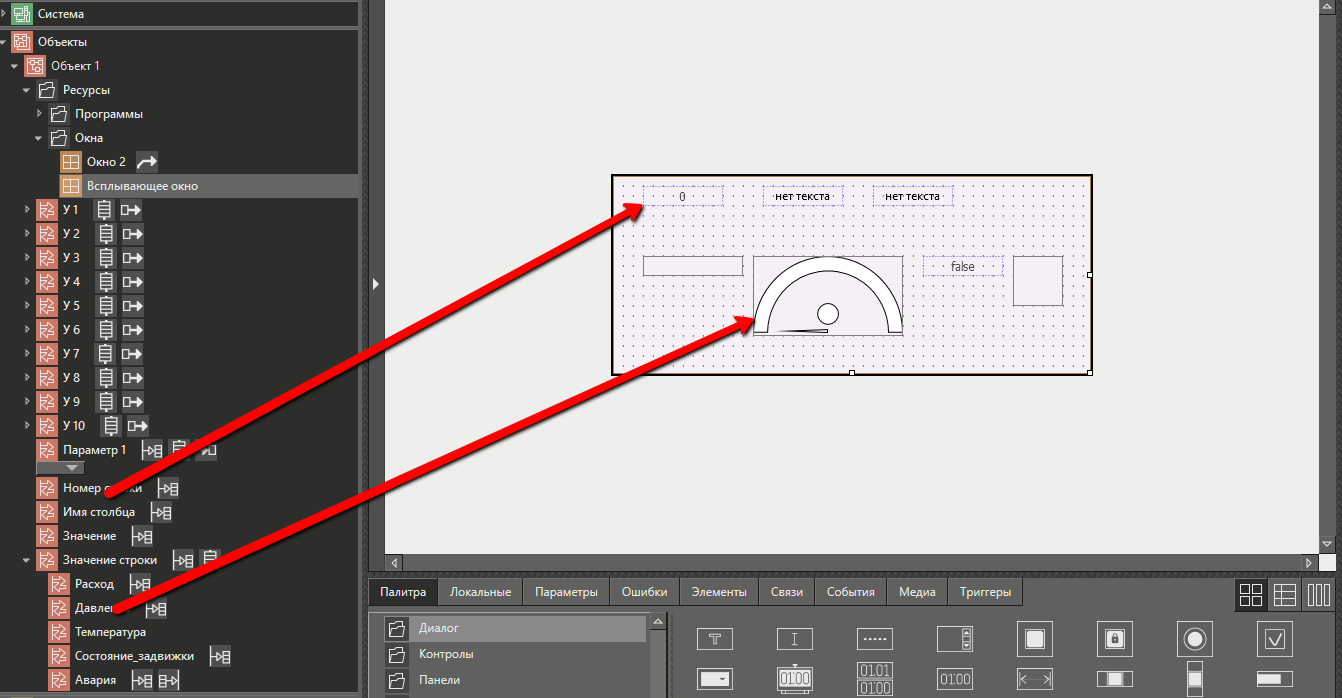1342x698 pixels.
Task: Expand the Программы folder
Action: point(40,114)
